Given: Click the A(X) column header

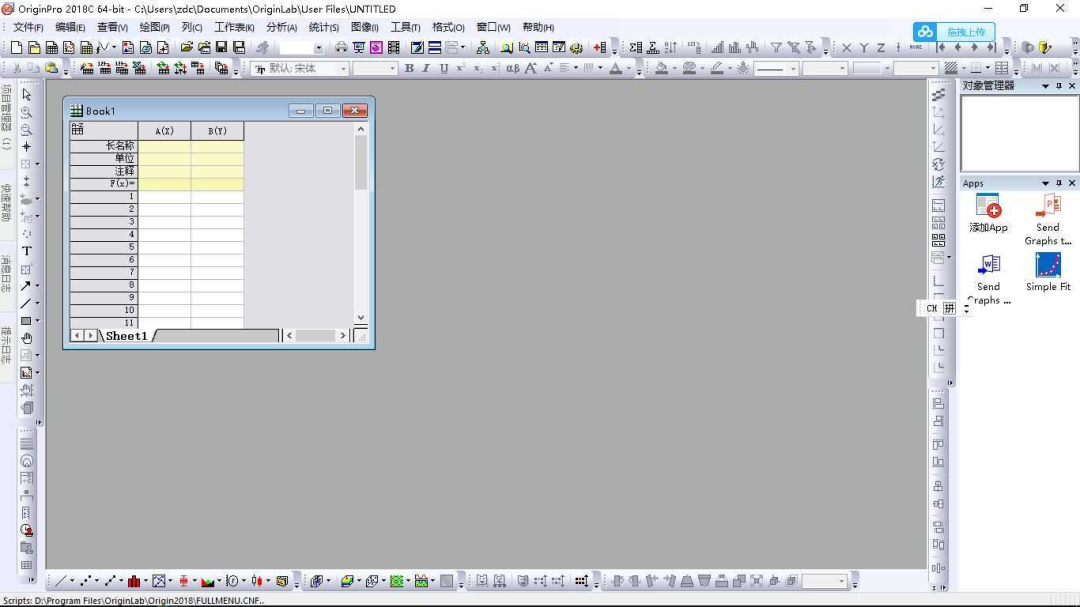Looking at the screenshot, I should point(164,131).
